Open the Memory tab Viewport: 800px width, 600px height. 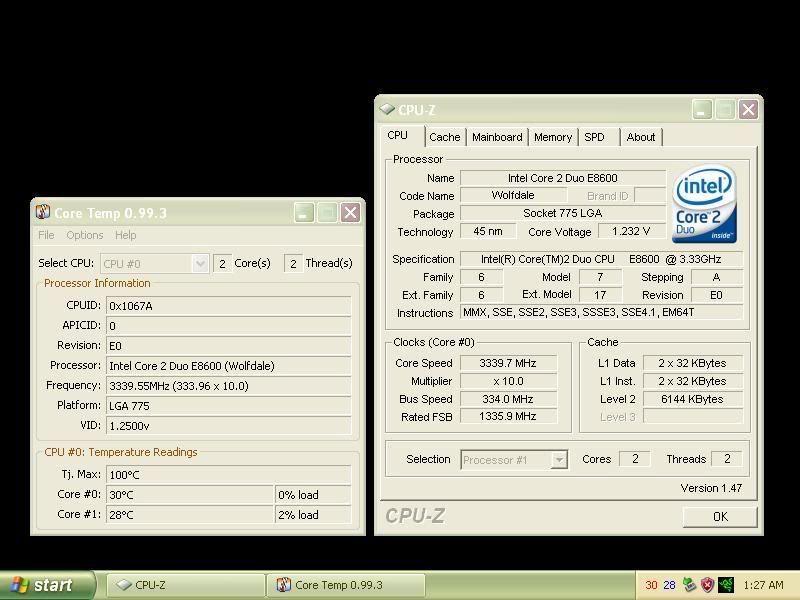pos(553,137)
